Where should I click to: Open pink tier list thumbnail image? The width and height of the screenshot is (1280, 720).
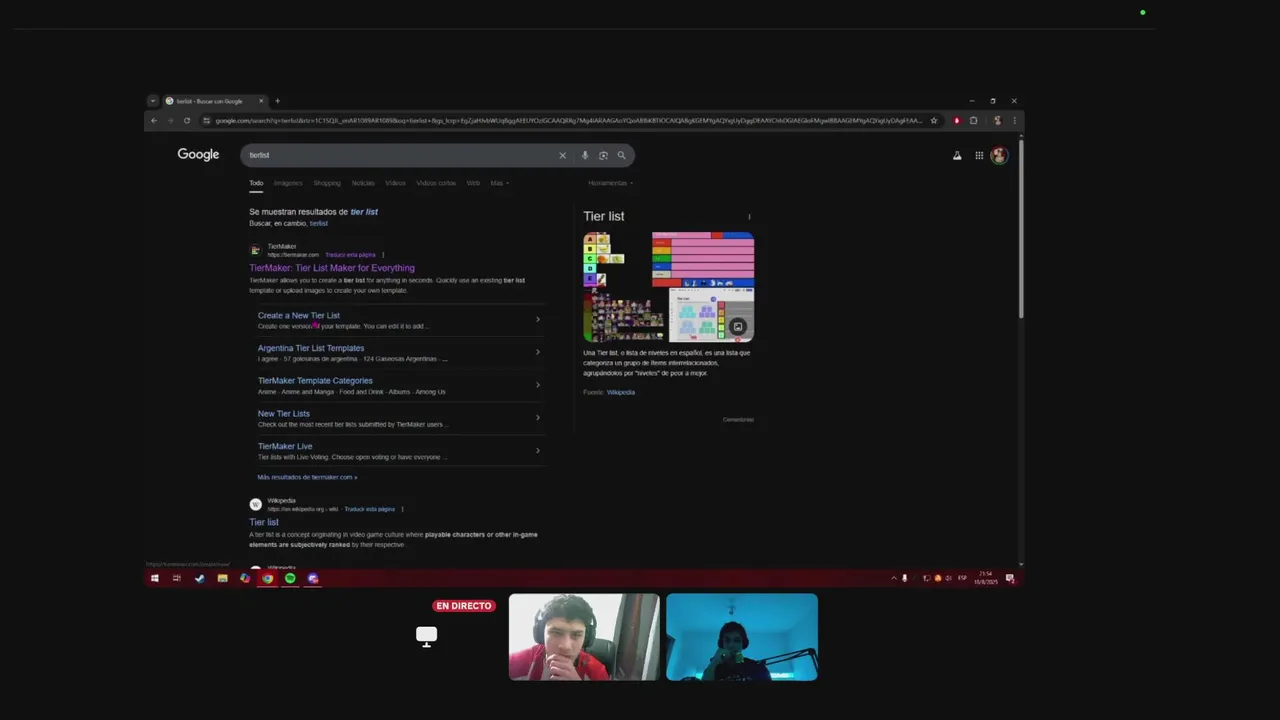point(703,260)
